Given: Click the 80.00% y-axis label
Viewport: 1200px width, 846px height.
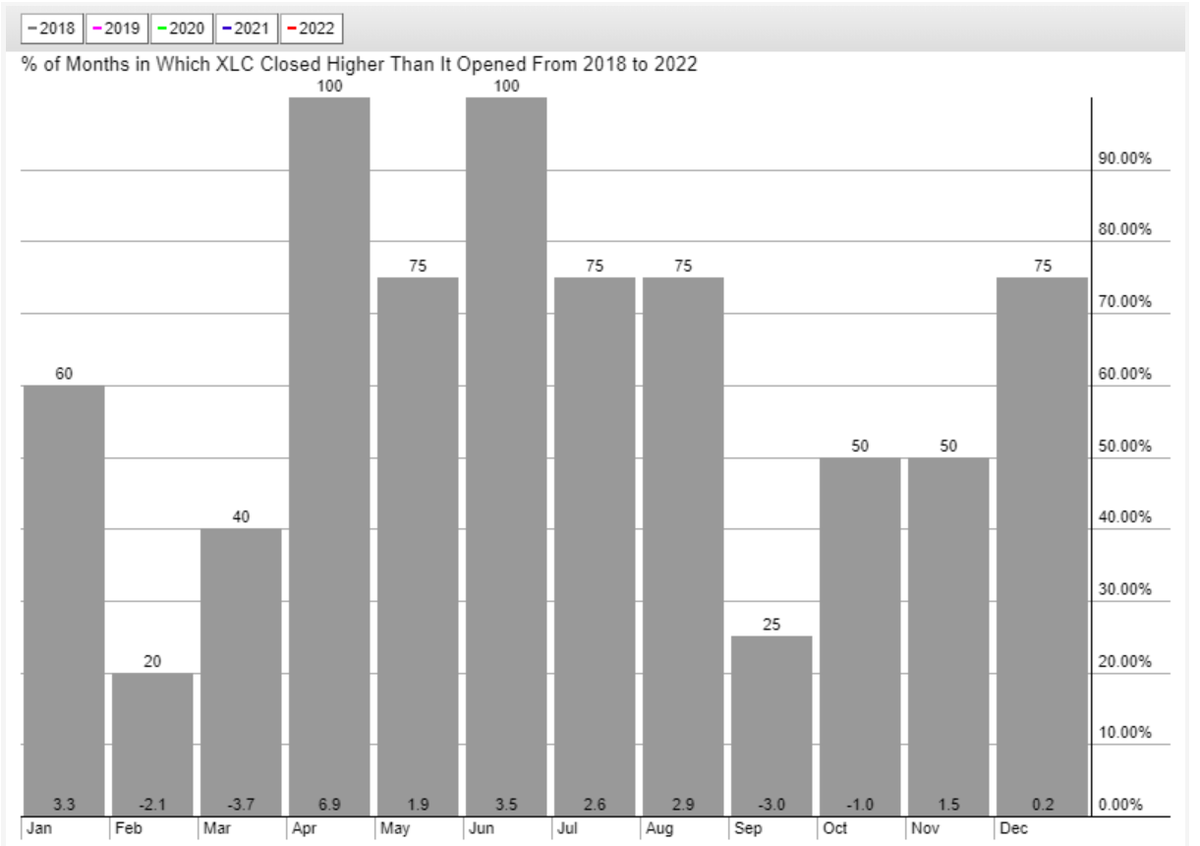Looking at the screenshot, I should click(x=1124, y=229).
